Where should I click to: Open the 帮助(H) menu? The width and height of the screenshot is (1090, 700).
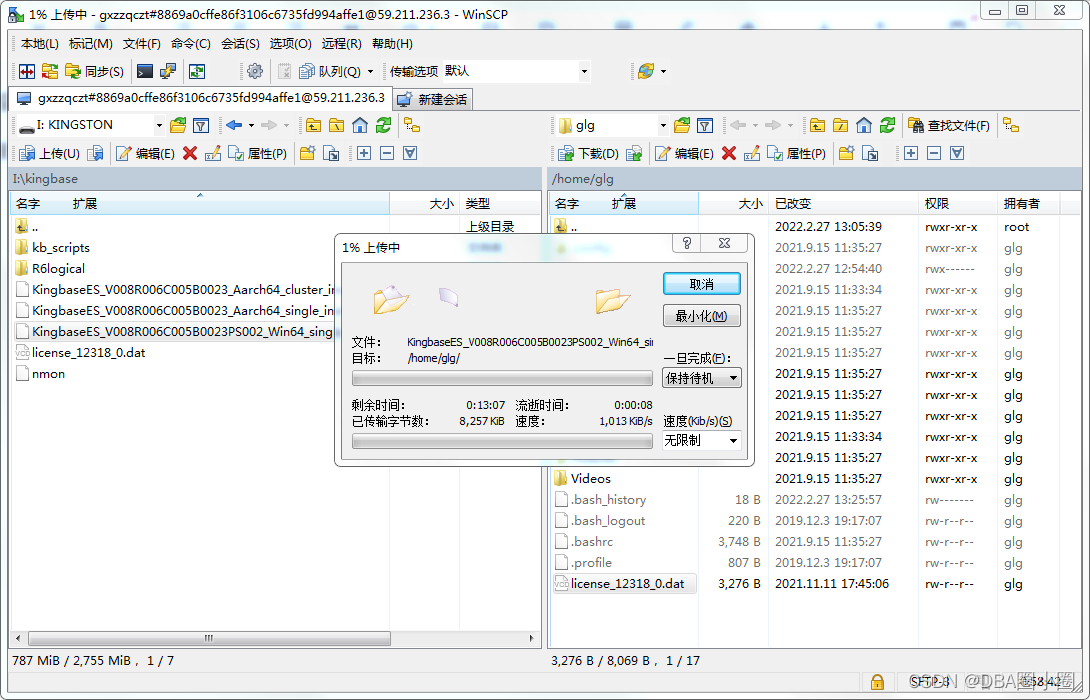[x=392, y=44]
